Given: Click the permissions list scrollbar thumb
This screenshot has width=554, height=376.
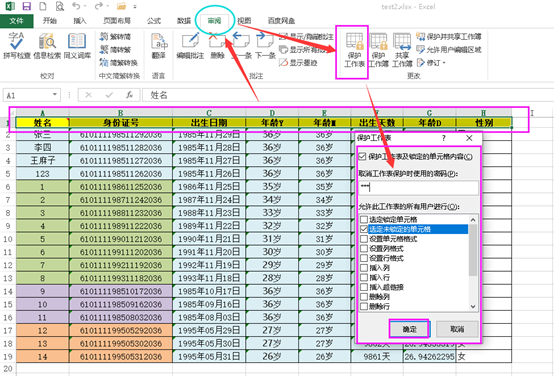Looking at the screenshot, I should (x=473, y=250).
